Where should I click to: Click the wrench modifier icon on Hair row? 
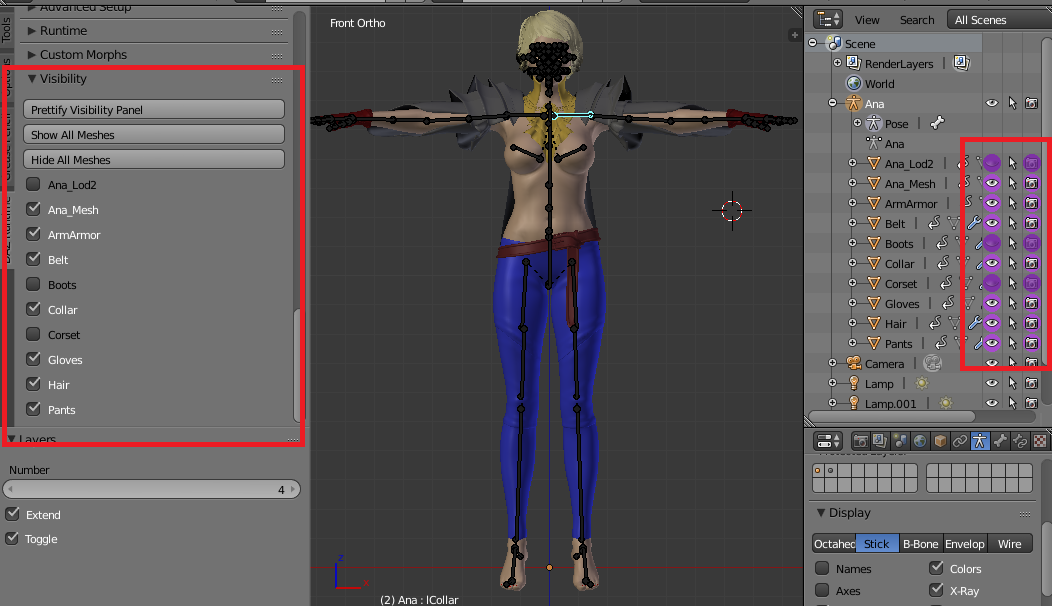[974, 323]
